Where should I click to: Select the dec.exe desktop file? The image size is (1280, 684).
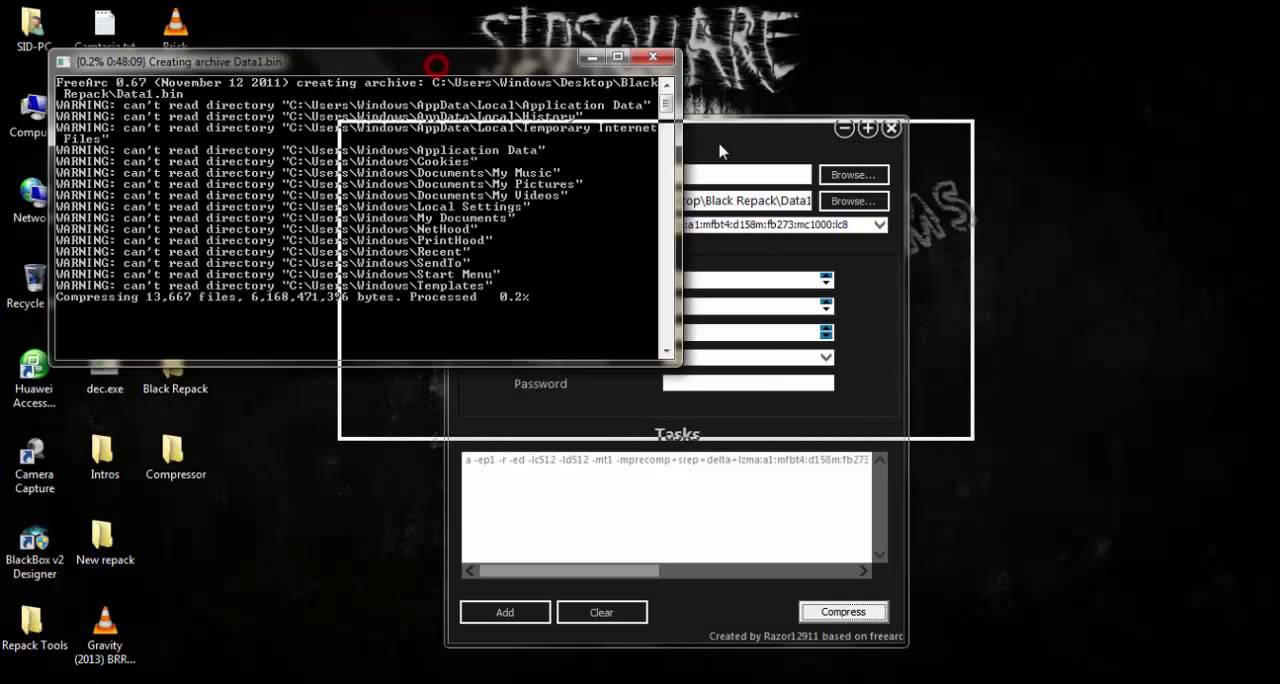point(105,380)
